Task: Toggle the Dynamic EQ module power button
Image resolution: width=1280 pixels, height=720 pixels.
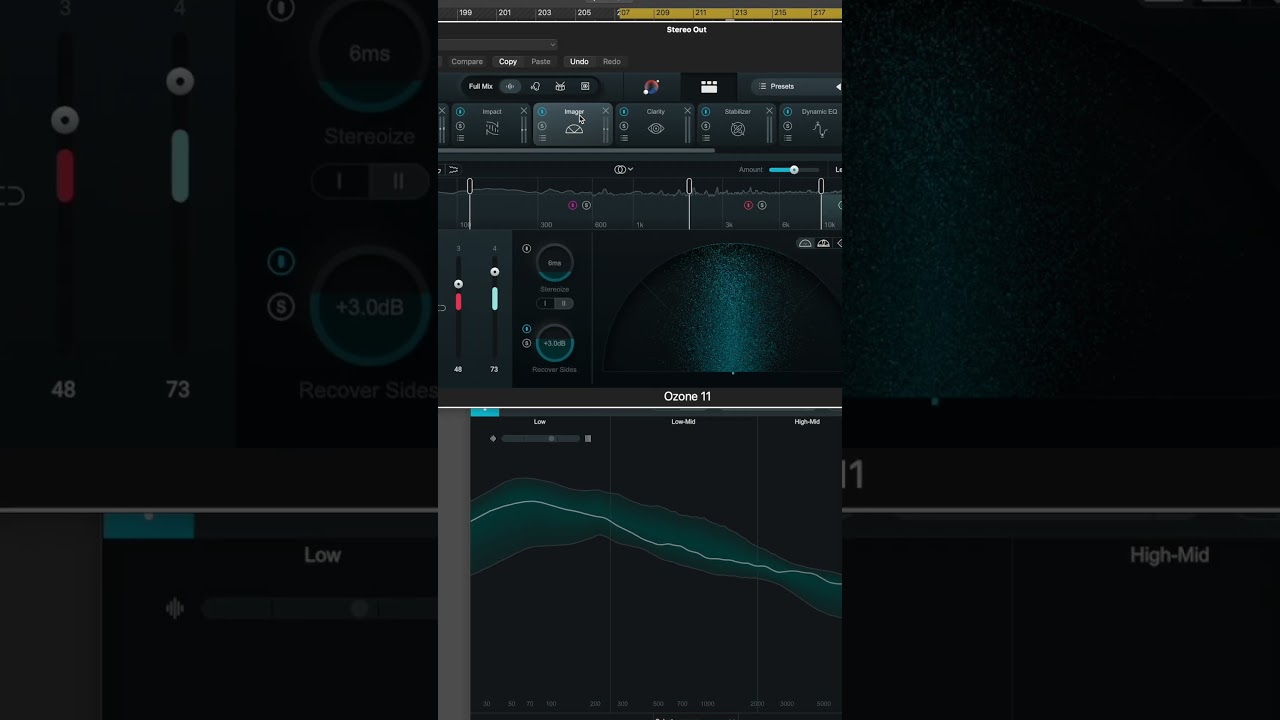Action: pyautogui.click(x=787, y=112)
